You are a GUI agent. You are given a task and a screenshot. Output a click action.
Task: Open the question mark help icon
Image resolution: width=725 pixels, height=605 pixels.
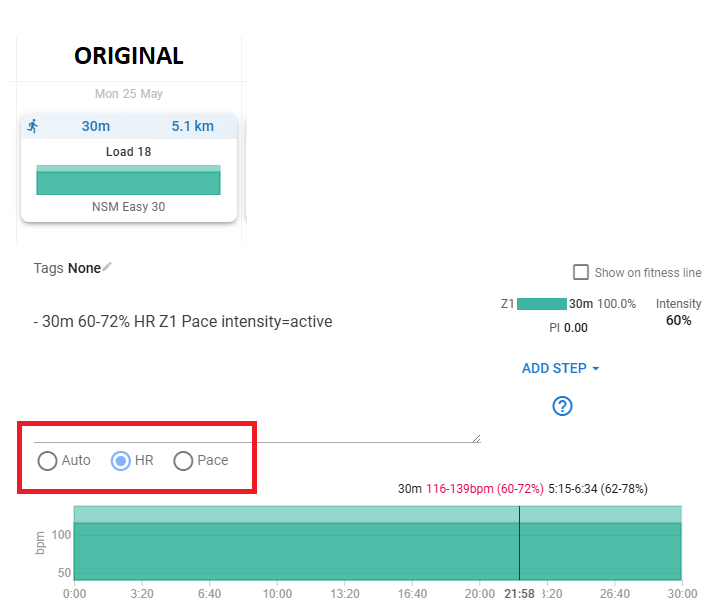pyautogui.click(x=562, y=406)
